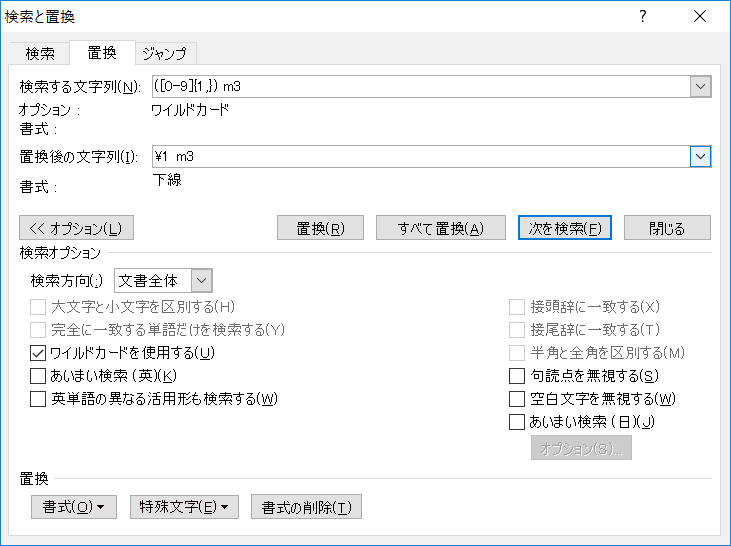
Task: Close the 検索と置換 dialog with X
Action: click(701, 16)
